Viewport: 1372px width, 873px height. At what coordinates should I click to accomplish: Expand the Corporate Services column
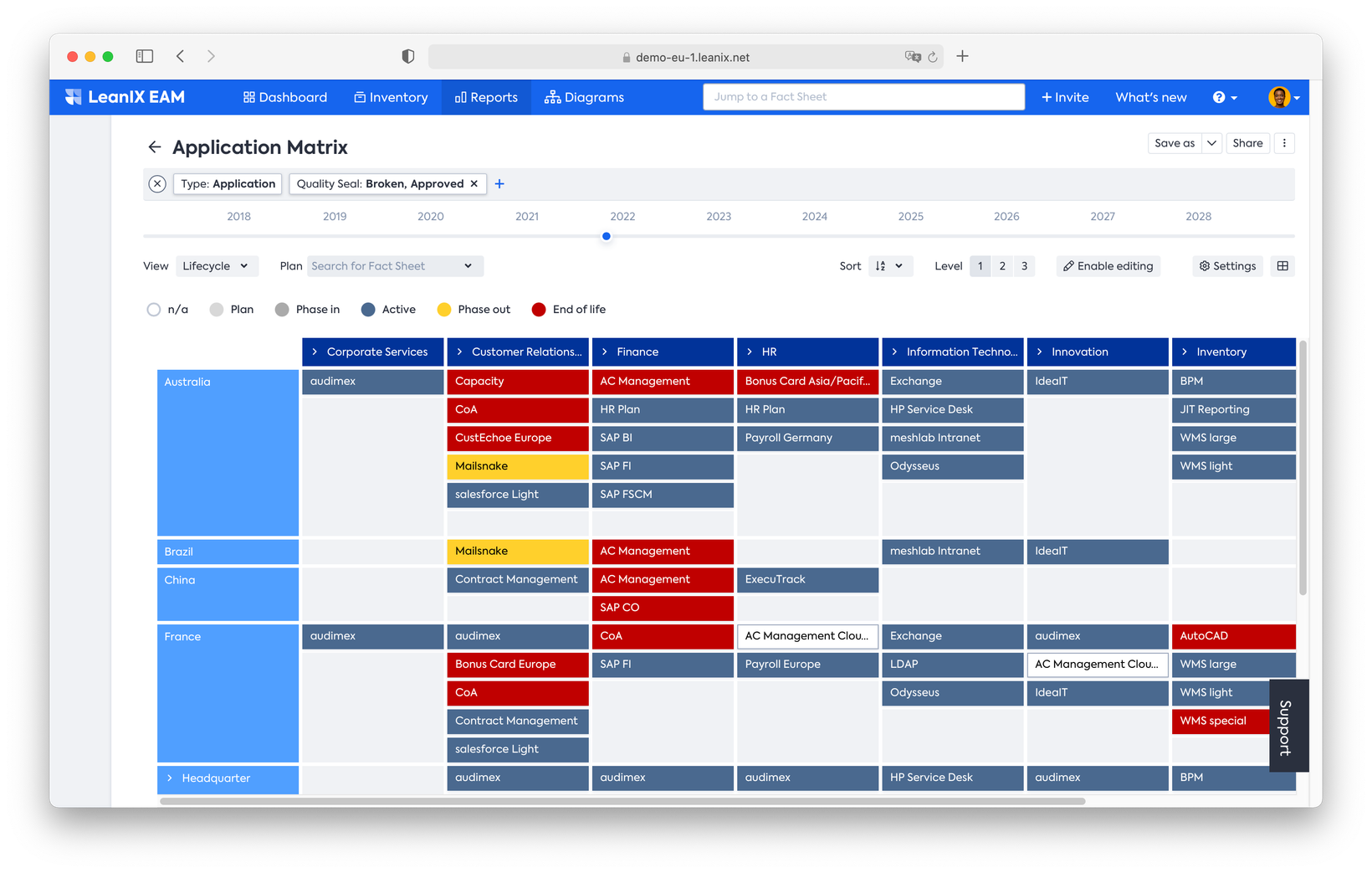[315, 352]
